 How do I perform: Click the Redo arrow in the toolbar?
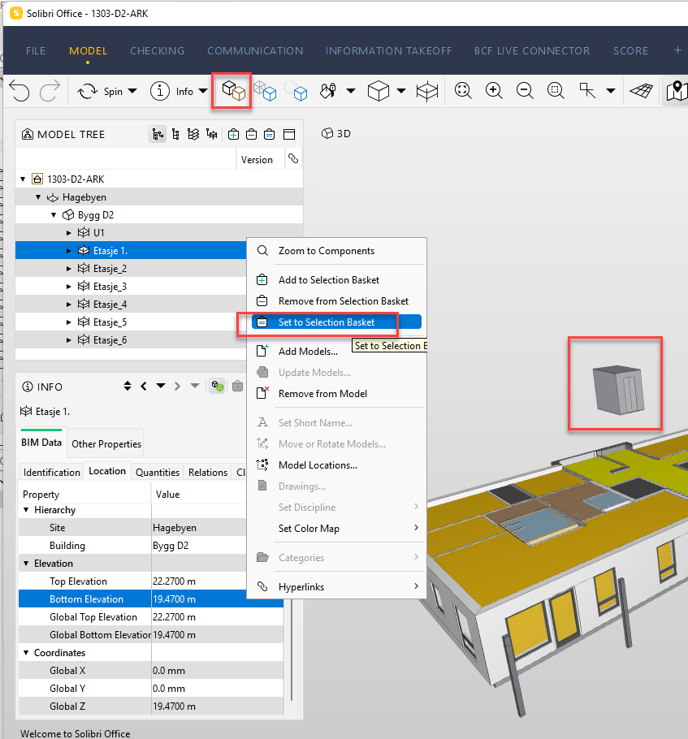tap(50, 90)
